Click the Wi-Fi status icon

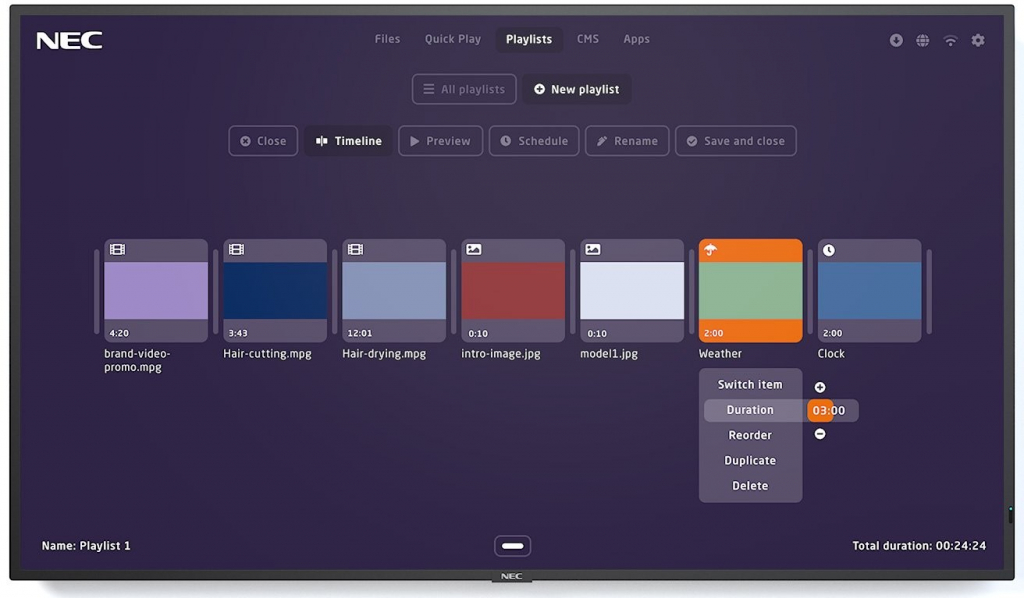pyautogui.click(x=950, y=40)
